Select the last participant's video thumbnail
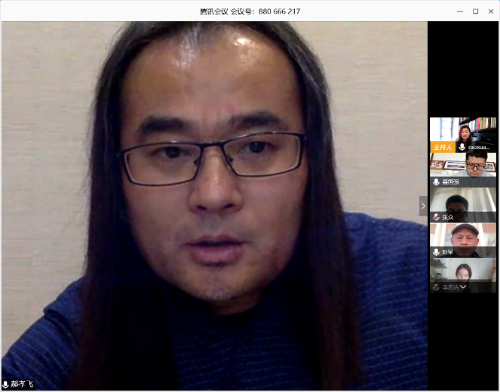 [x=463, y=275]
